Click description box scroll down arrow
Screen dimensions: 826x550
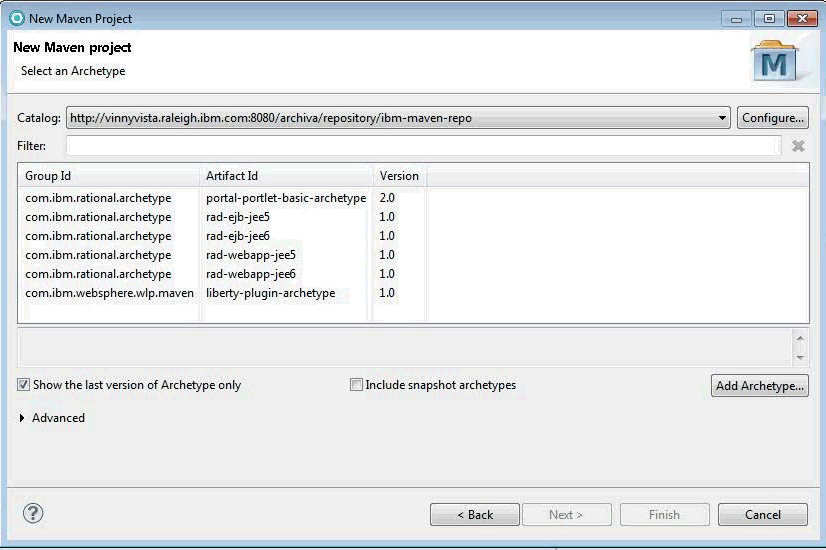coord(800,357)
